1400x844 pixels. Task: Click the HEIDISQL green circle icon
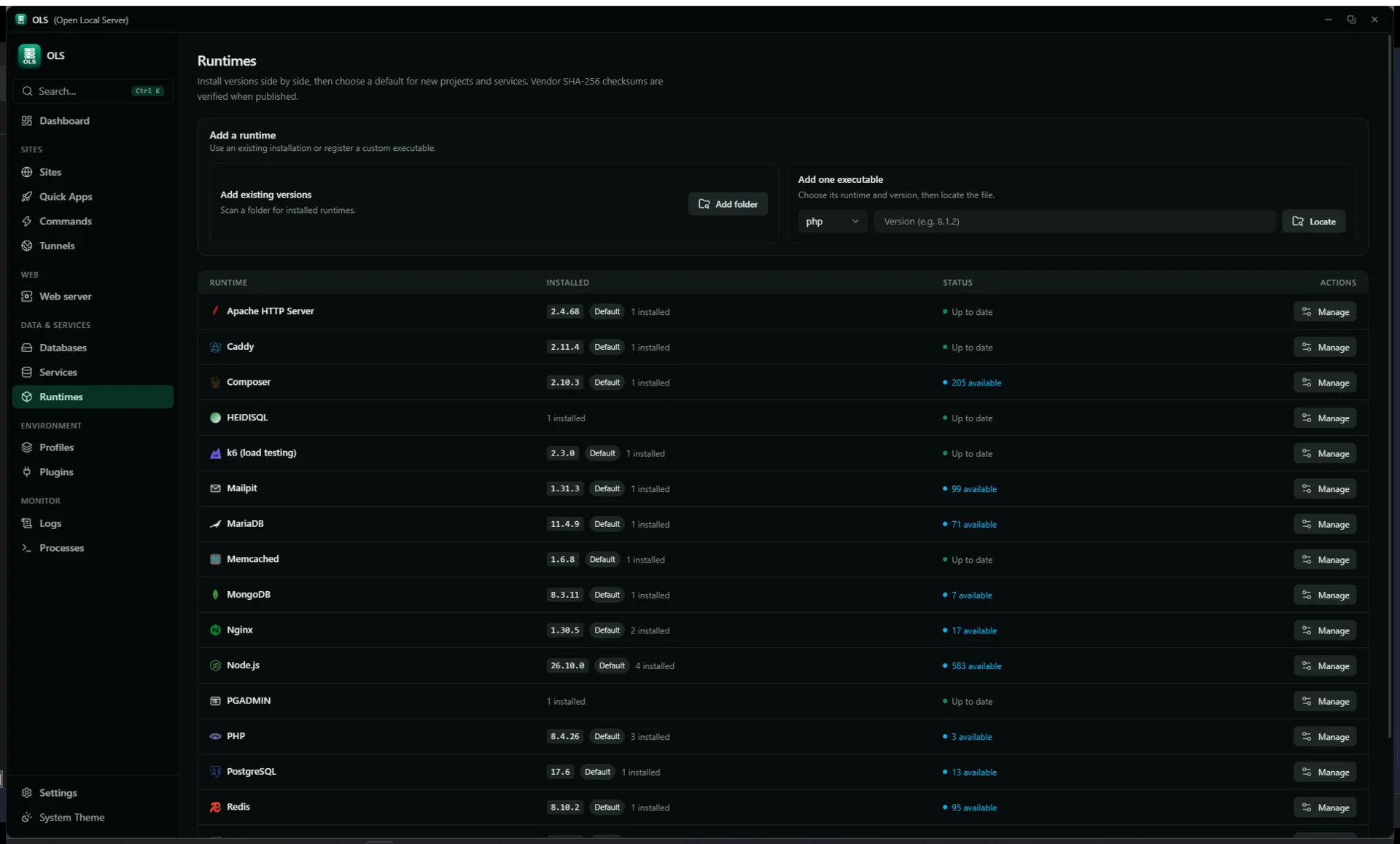(x=215, y=418)
